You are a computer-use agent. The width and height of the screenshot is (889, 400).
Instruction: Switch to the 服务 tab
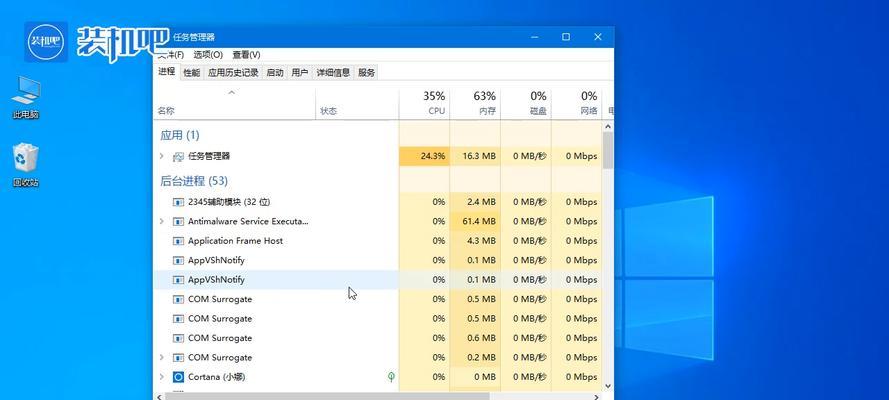coord(367,73)
